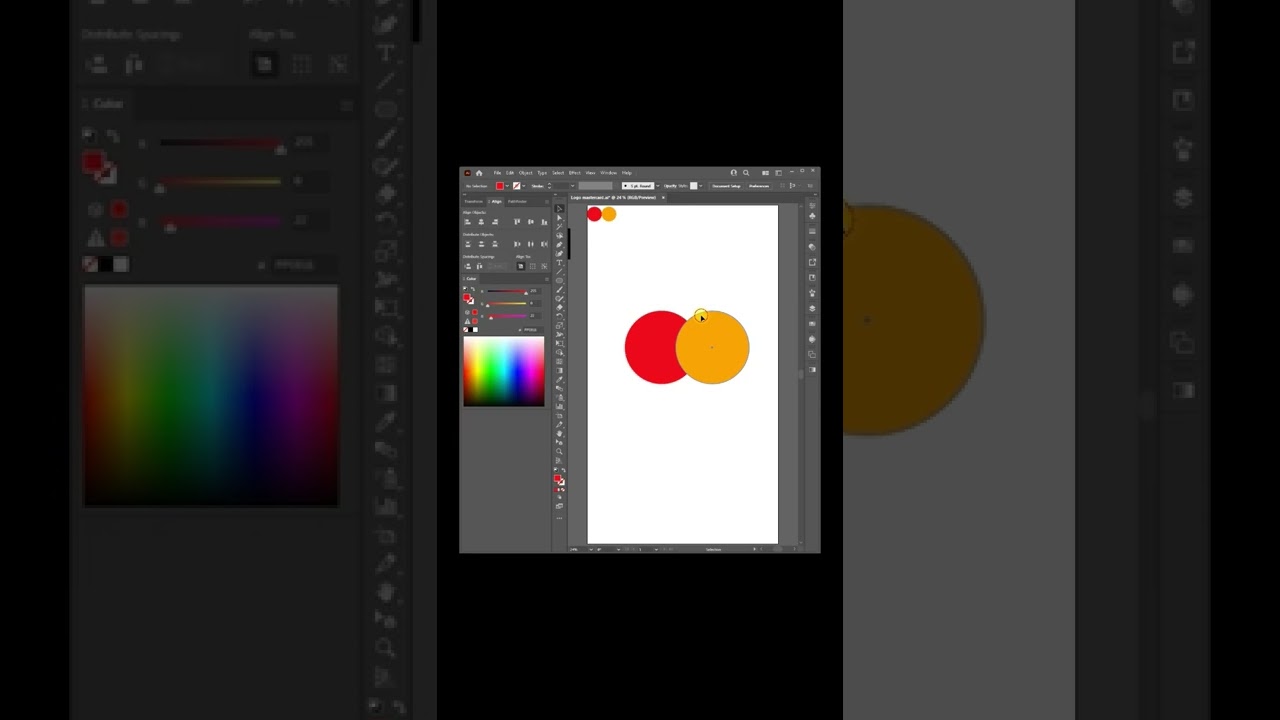This screenshot has width=1280, height=720.
Task: Click the red fill swatch in control bar
Action: click(500, 186)
